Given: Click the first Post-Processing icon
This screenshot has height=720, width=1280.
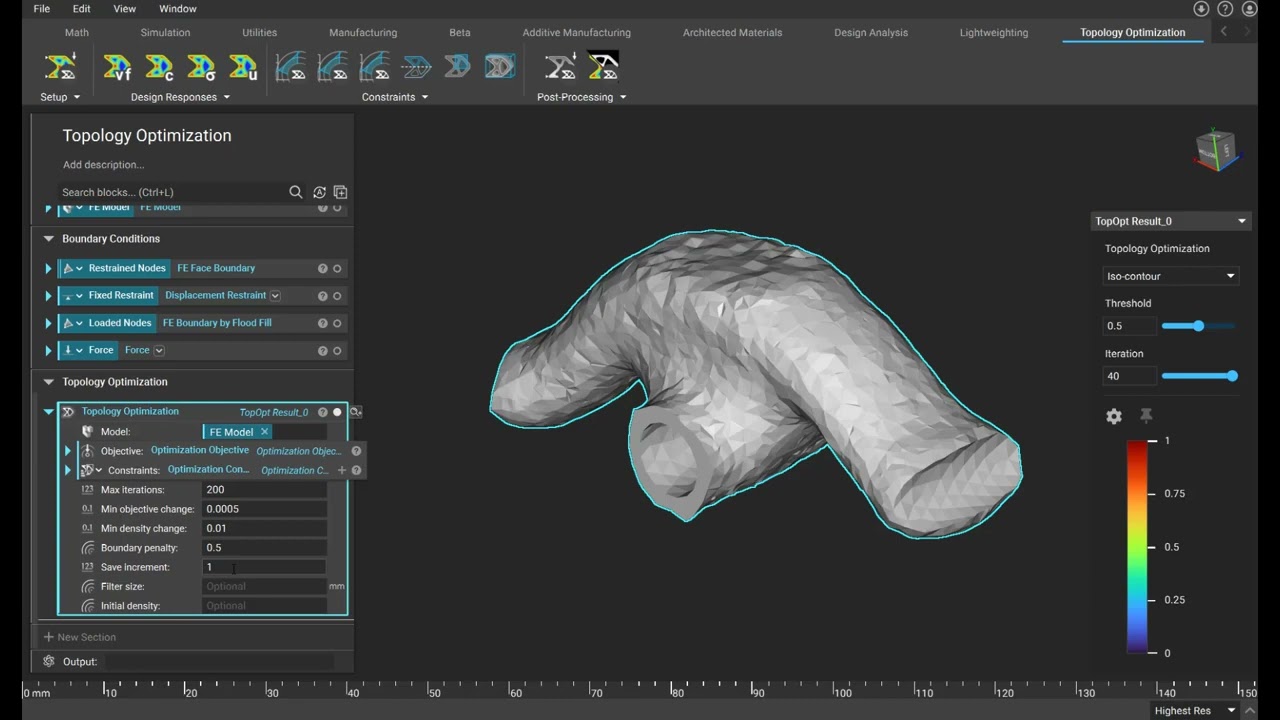Looking at the screenshot, I should click(x=560, y=67).
